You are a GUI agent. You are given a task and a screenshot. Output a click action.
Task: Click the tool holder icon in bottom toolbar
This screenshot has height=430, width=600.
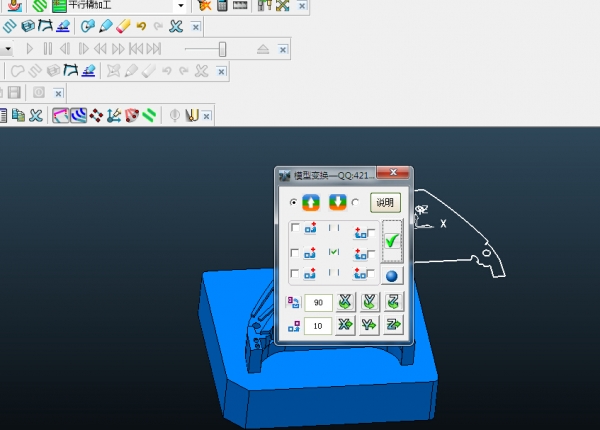(x=192, y=115)
